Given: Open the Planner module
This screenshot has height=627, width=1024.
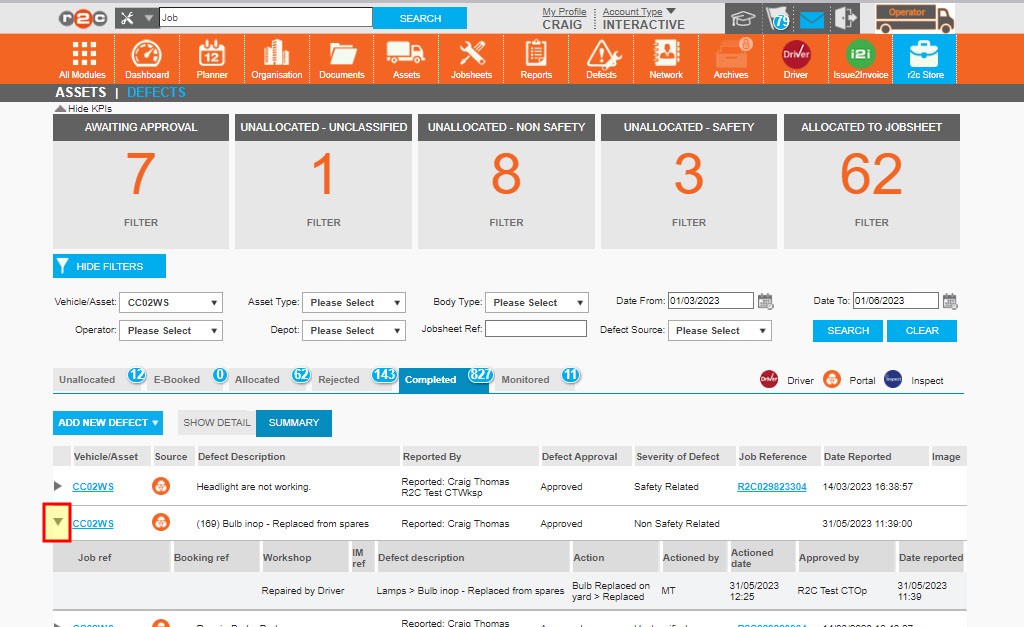Looking at the screenshot, I should click(x=211, y=58).
